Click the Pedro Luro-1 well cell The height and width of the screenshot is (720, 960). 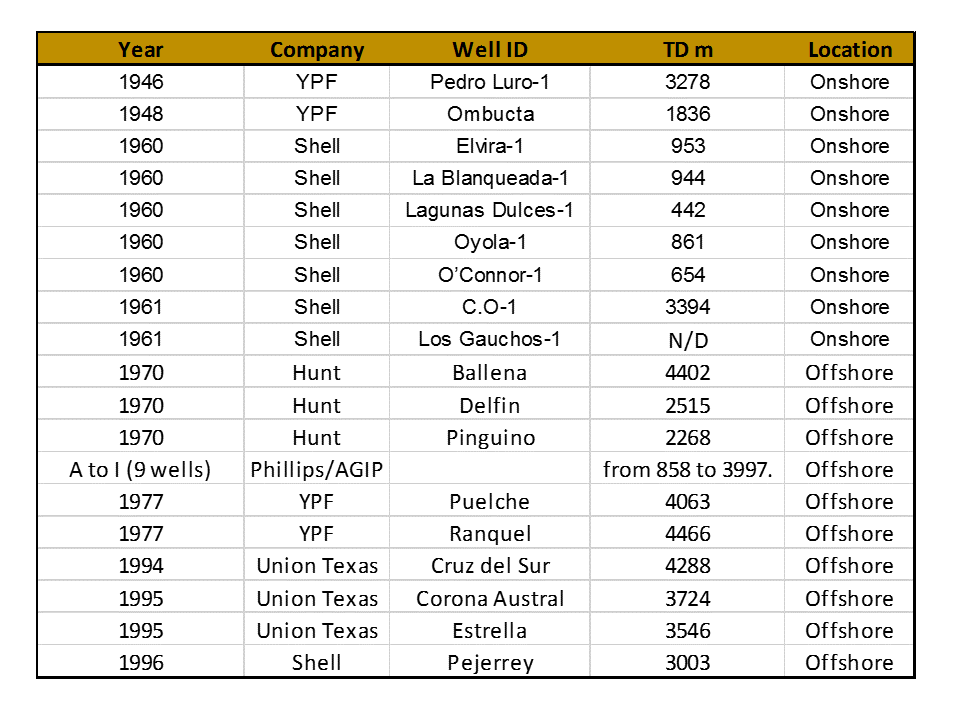(490, 82)
